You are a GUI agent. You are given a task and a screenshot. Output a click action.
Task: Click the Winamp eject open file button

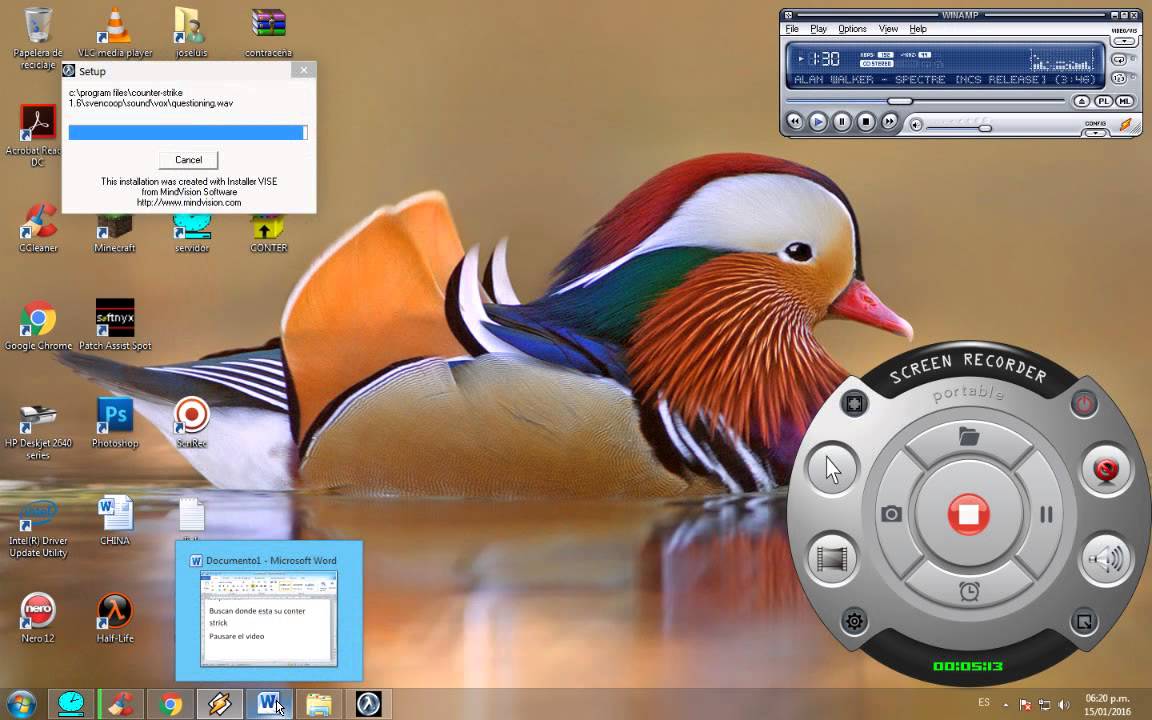[1081, 101]
